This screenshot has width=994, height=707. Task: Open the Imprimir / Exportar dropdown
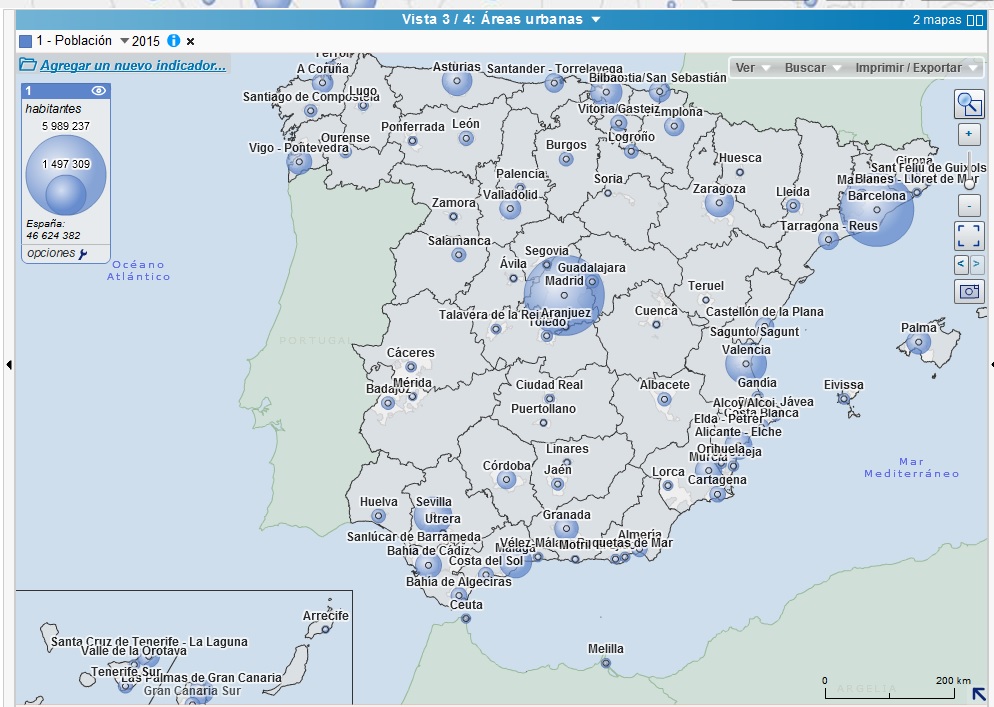coord(915,68)
